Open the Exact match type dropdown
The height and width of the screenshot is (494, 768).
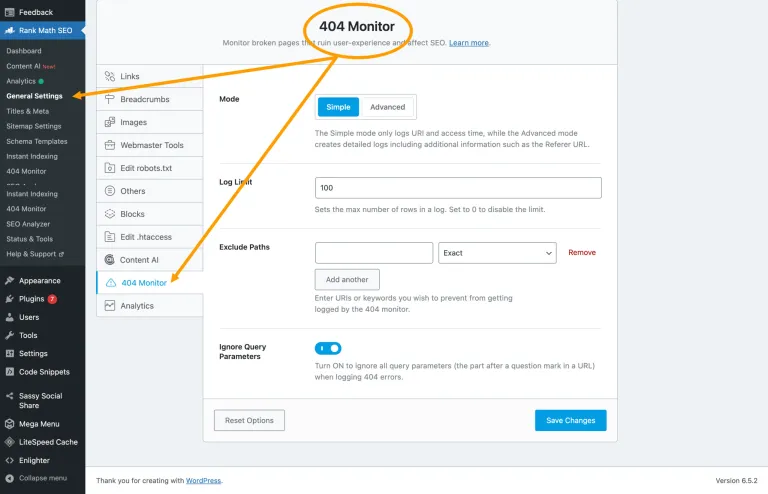point(497,253)
